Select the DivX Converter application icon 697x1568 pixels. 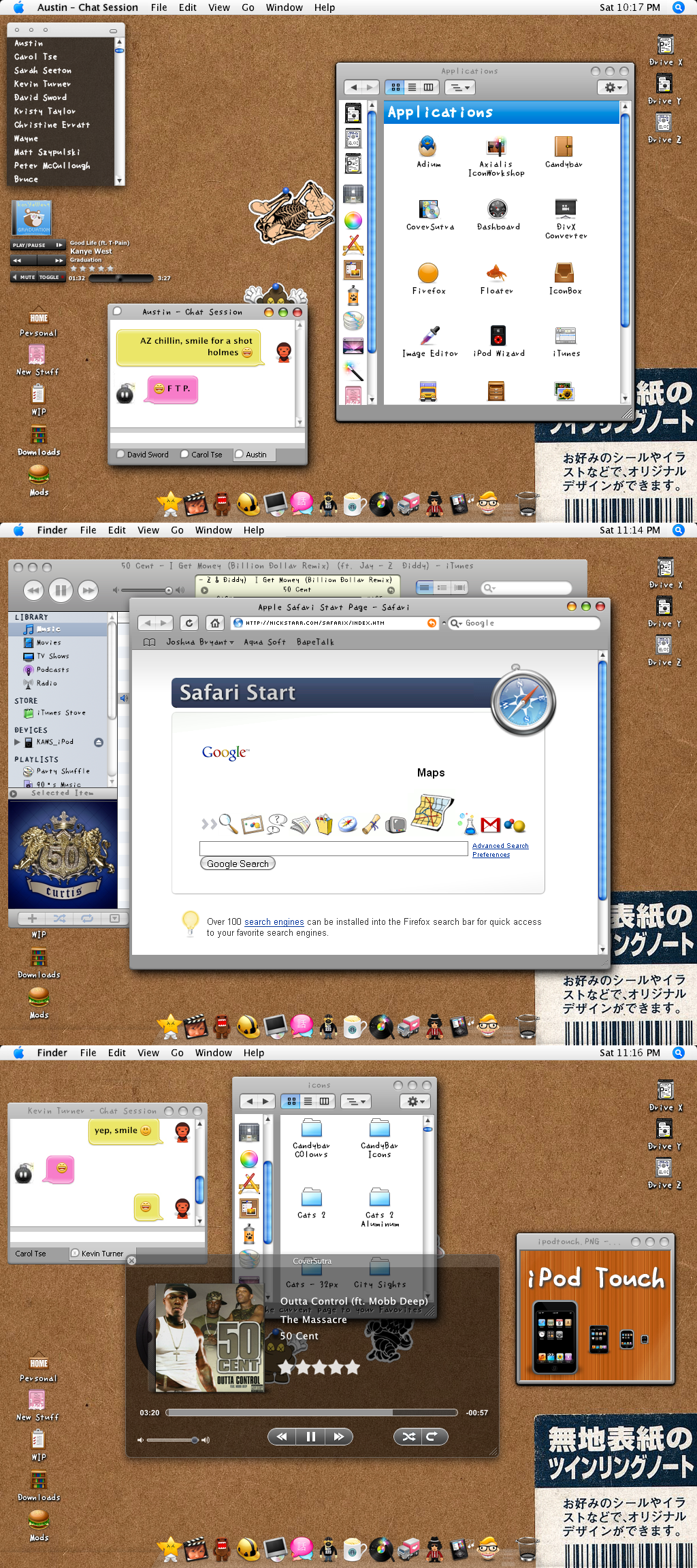(x=566, y=209)
